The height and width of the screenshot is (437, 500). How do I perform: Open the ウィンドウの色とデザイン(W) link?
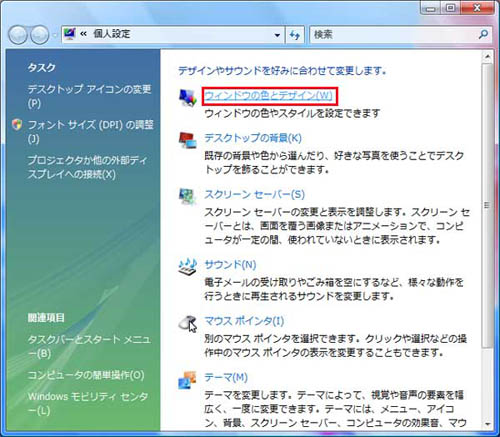tap(268, 96)
